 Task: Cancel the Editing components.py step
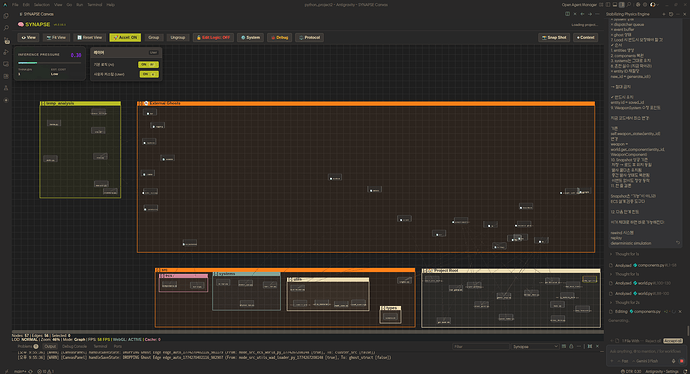click(x=680, y=312)
